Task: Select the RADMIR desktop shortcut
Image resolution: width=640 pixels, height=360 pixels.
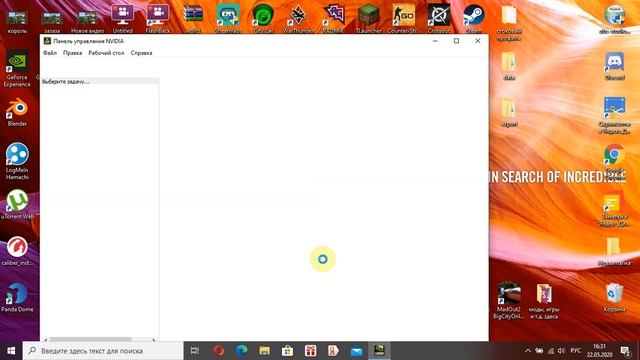Action: [333, 18]
